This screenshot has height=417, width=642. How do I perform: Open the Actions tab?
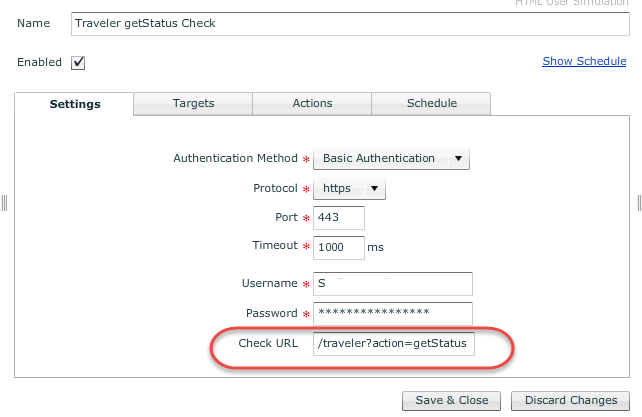pos(312,103)
